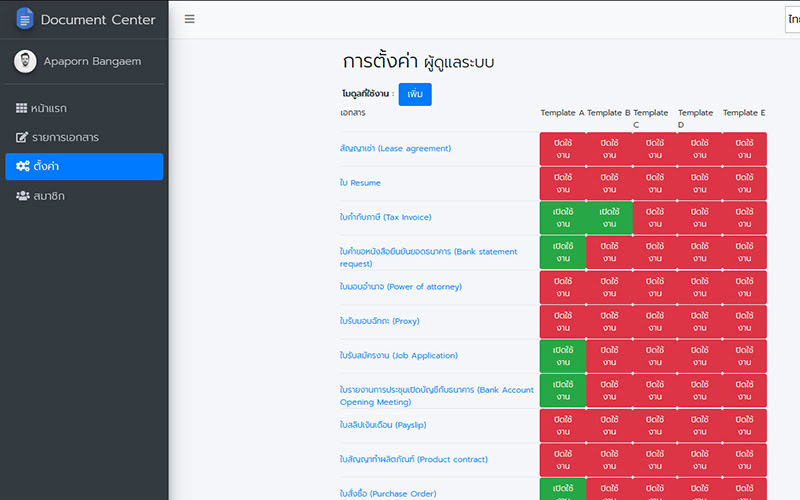The image size is (800, 500).
Task: Enable Template E for Power of attorney
Action: (x=744, y=286)
